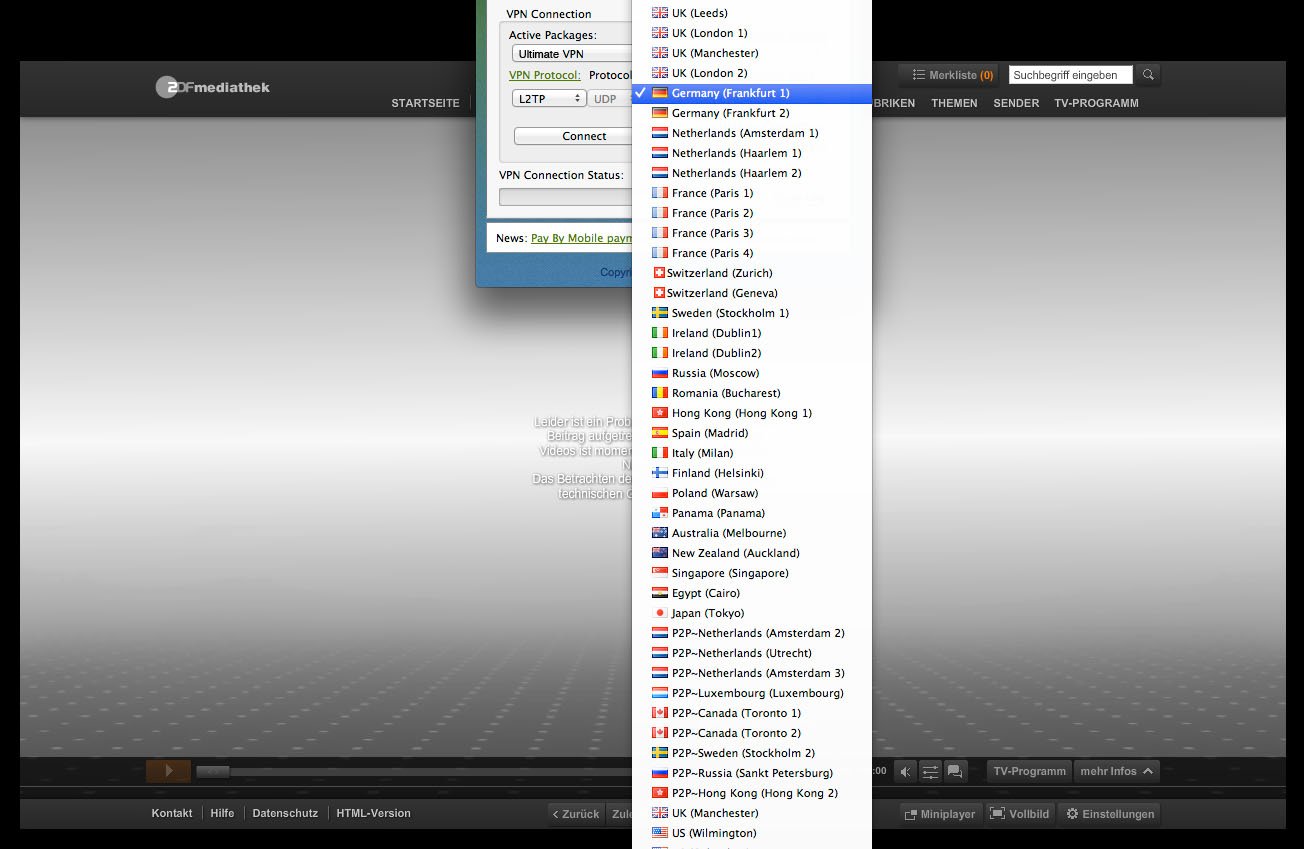This screenshot has width=1304, height=849.
Task: Select P2P~Canada (Toronto 1)
Action: tap(752, 713)
